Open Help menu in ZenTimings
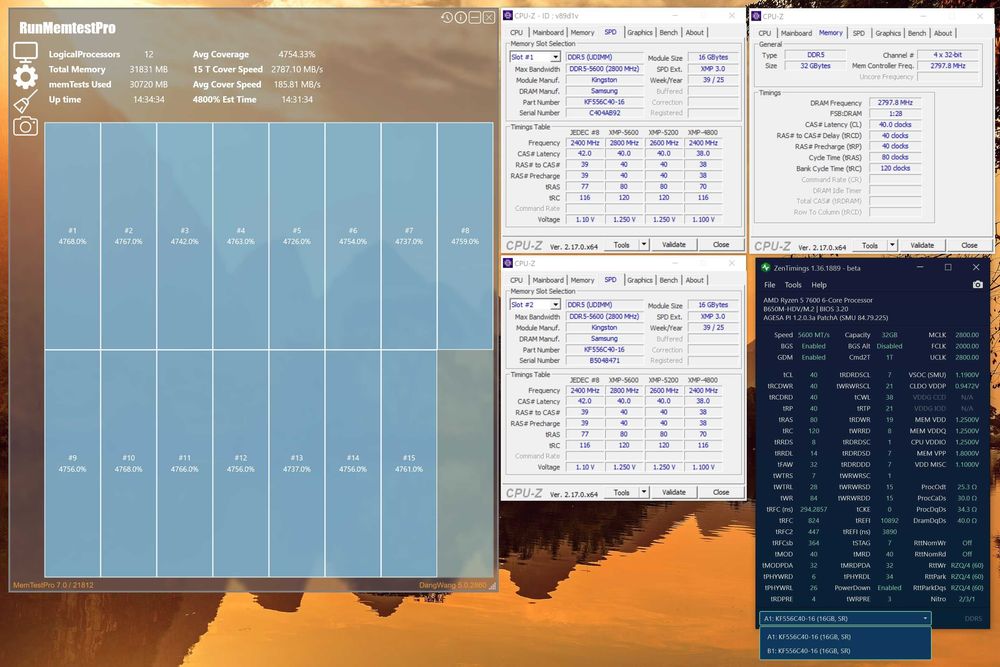Screen dimensions: 1000x667 (x=819, y=285)
